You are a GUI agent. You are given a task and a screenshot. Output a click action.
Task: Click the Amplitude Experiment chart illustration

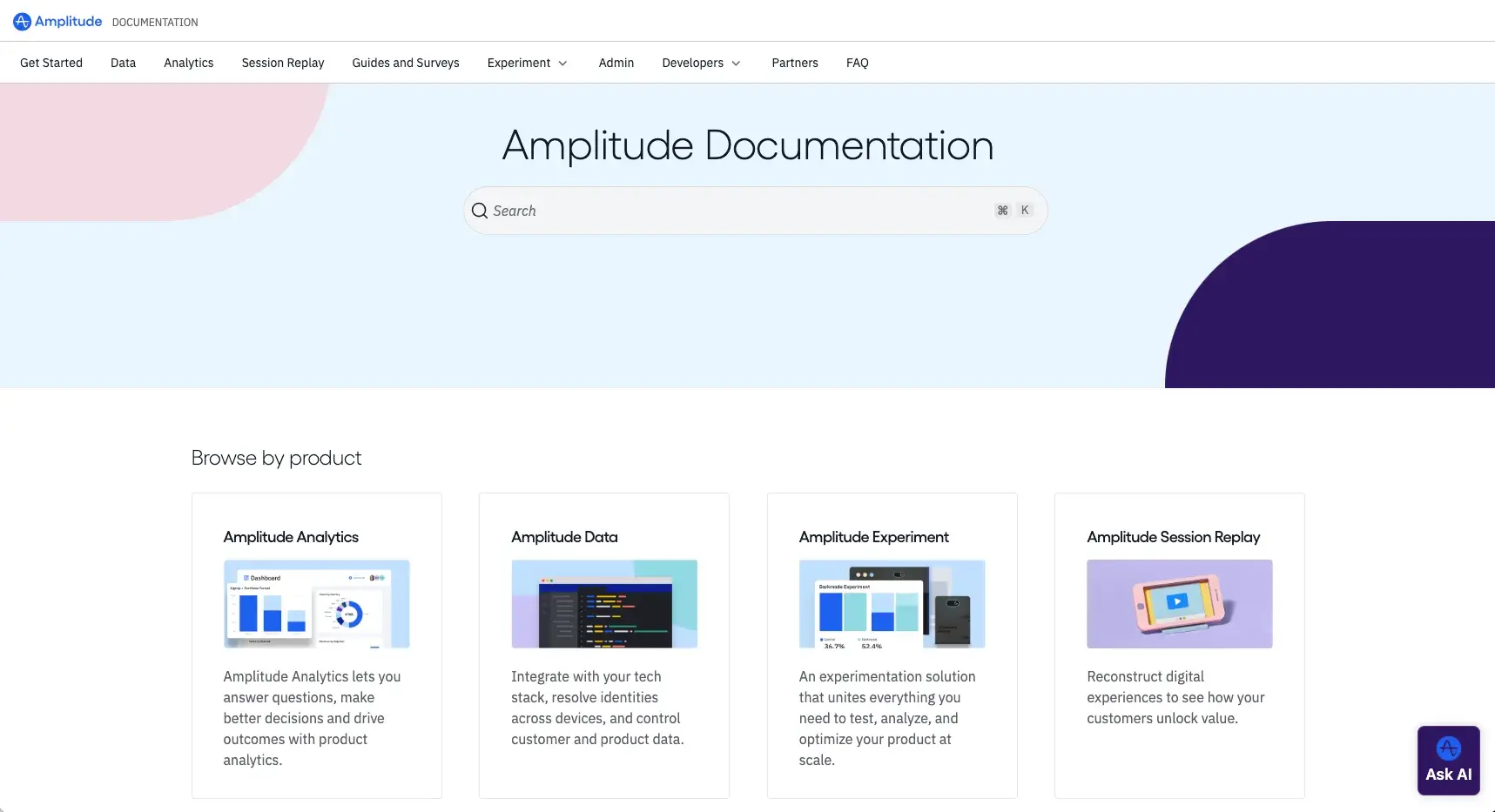(x=891, y=604)
